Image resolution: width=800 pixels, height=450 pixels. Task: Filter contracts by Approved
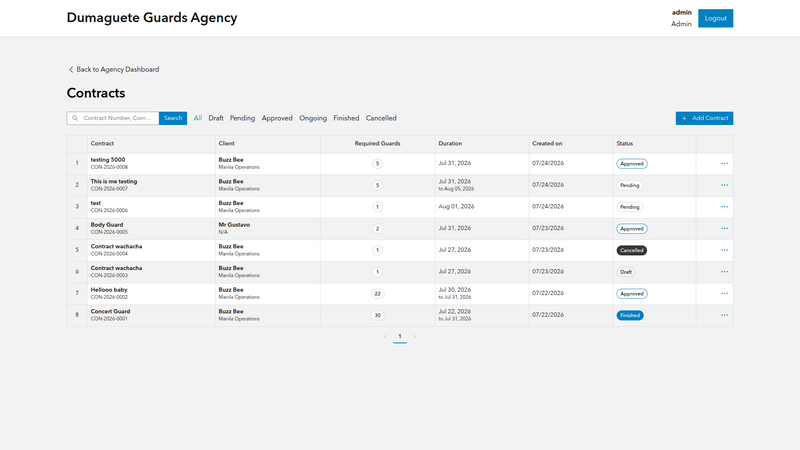coord(277,118)
